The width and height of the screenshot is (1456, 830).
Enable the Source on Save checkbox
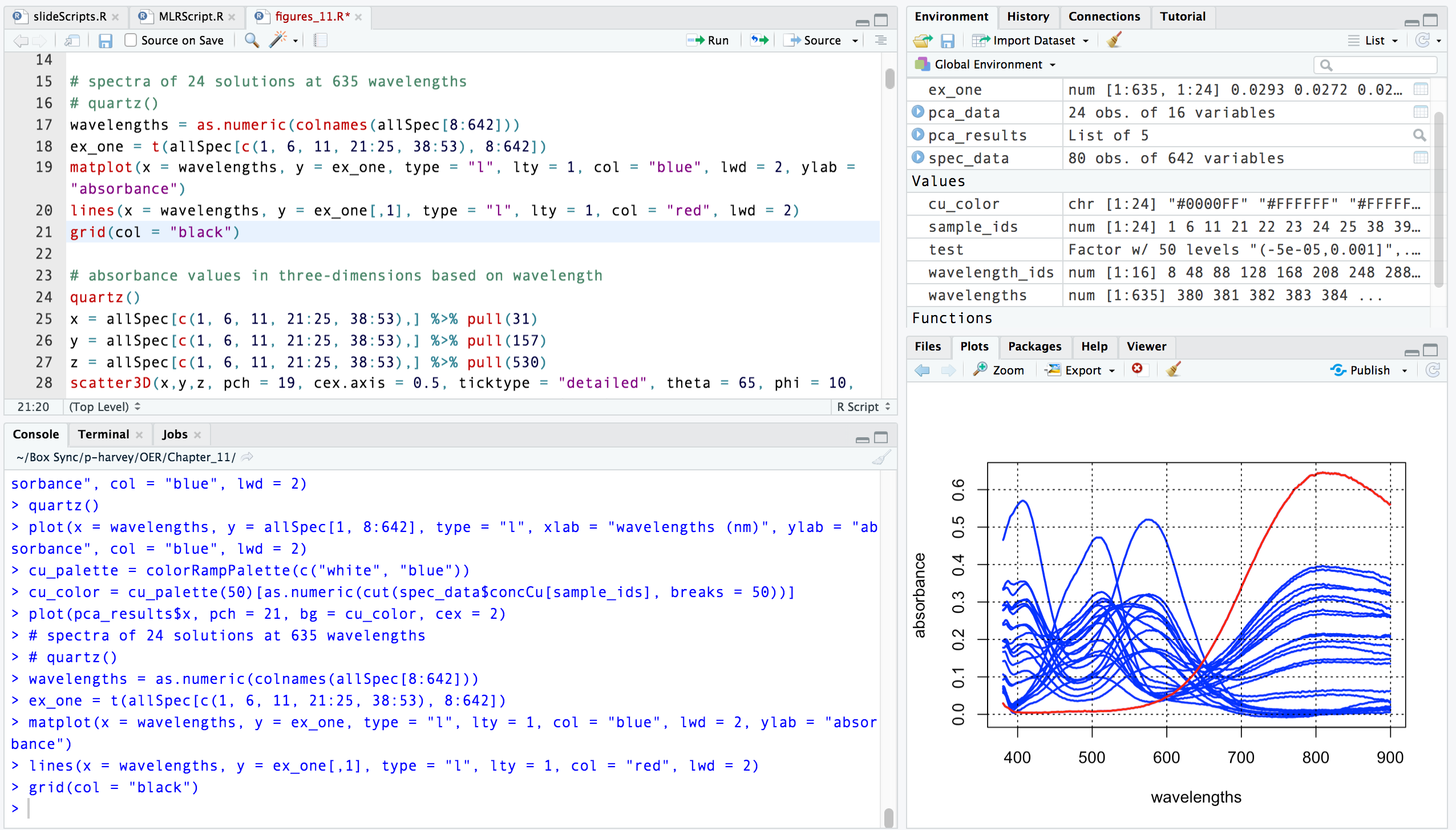coord(131,41)
